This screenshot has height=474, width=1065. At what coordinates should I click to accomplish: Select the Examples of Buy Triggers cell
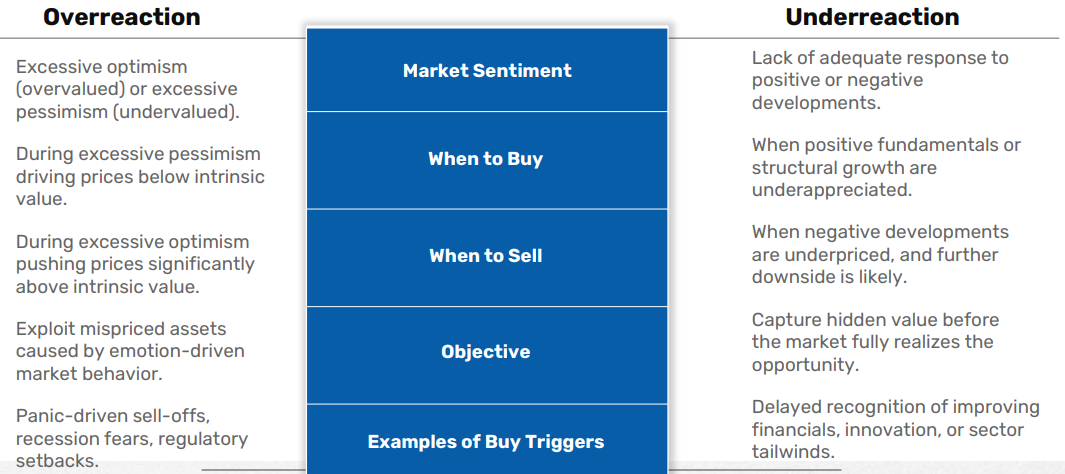(x=486, y=441)
